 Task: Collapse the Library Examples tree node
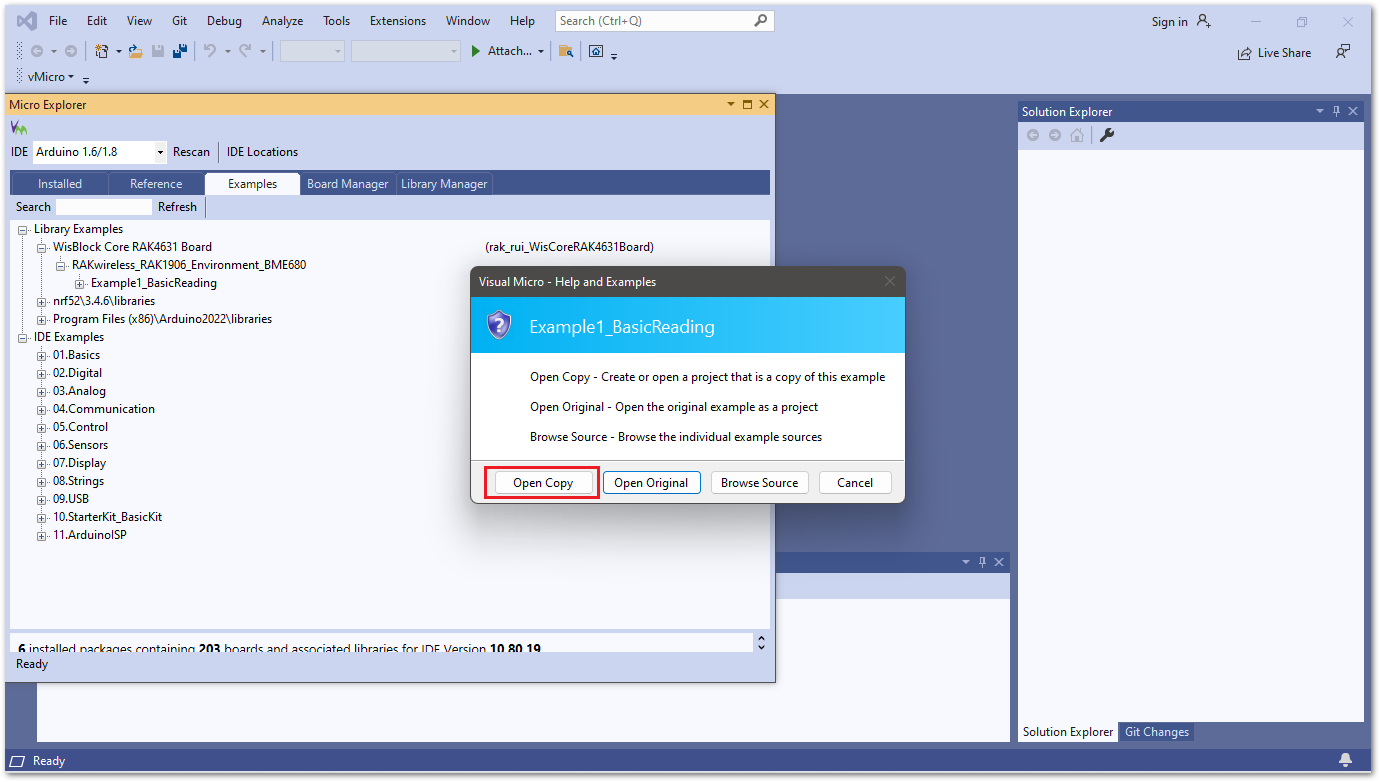coord(23,229)
